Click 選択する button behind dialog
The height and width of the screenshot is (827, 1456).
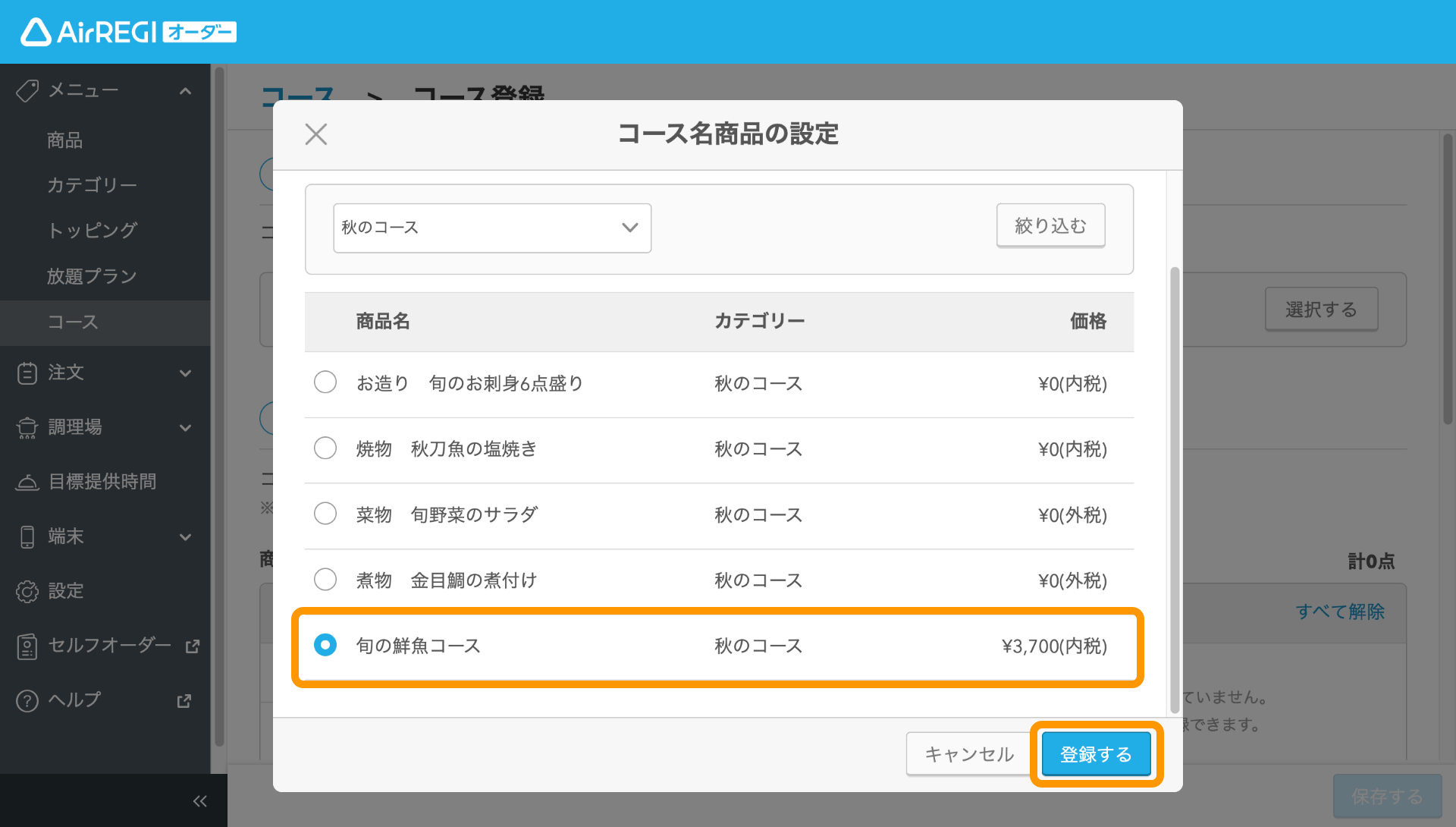click(x=1321, y=310)
